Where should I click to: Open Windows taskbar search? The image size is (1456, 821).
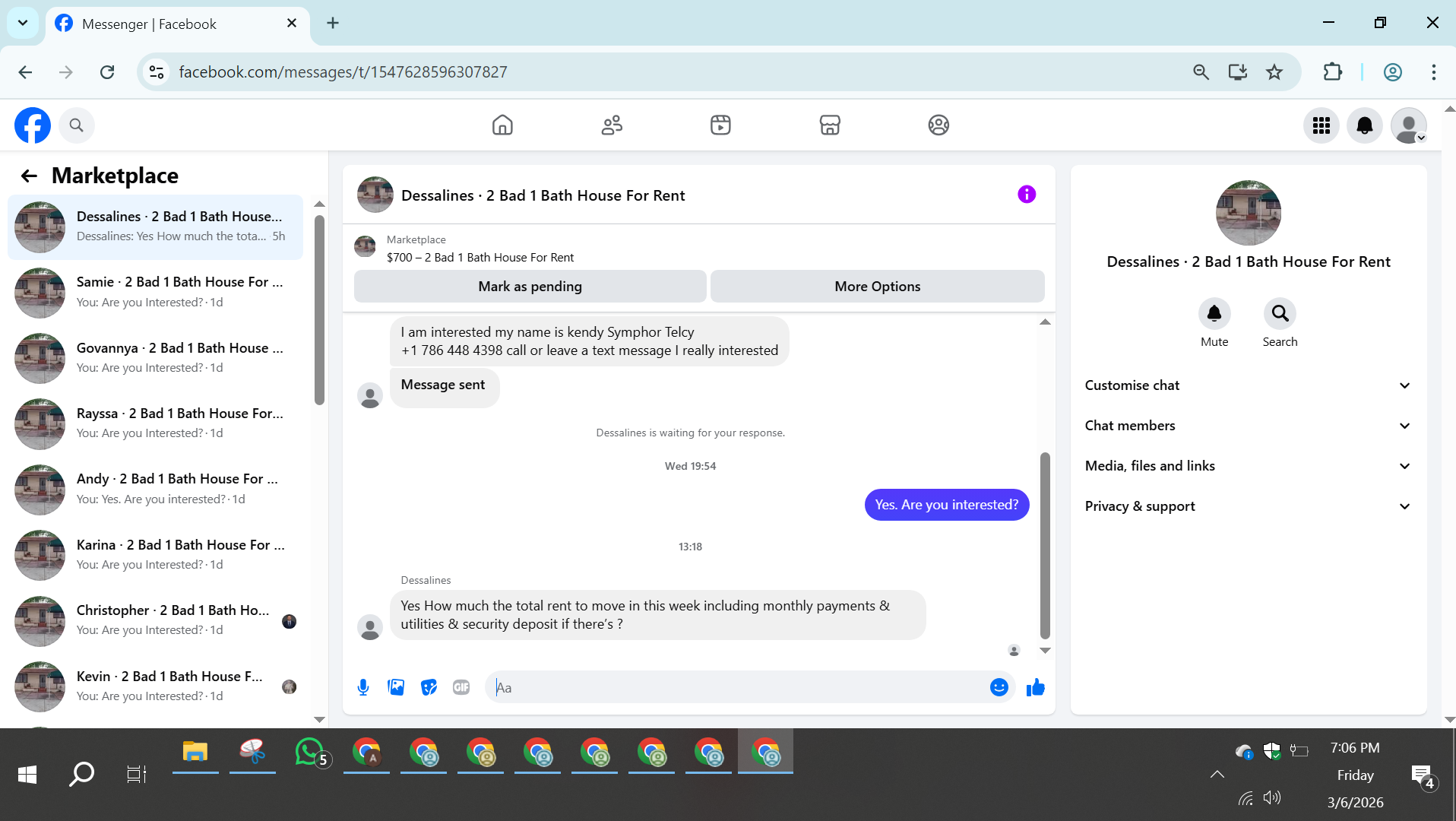[81, 775]
